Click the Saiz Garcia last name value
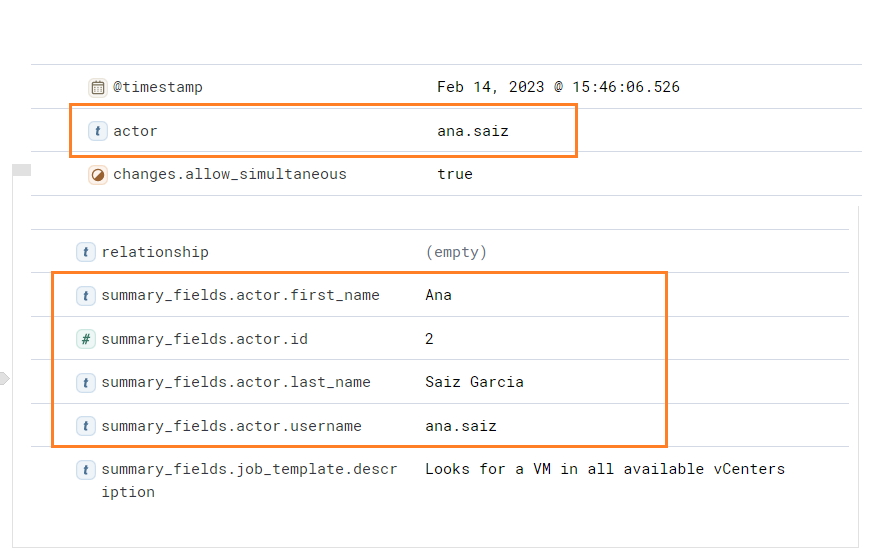This screenshot has height=556, width=895. point(474,382)
